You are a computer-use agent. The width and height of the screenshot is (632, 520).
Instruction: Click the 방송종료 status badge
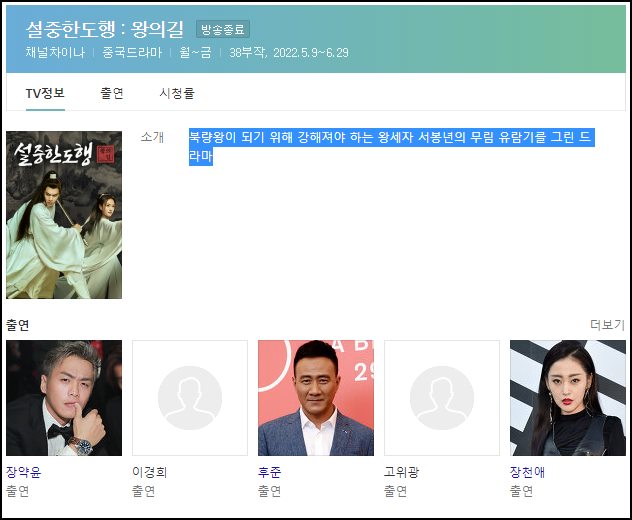coord(223,29)
